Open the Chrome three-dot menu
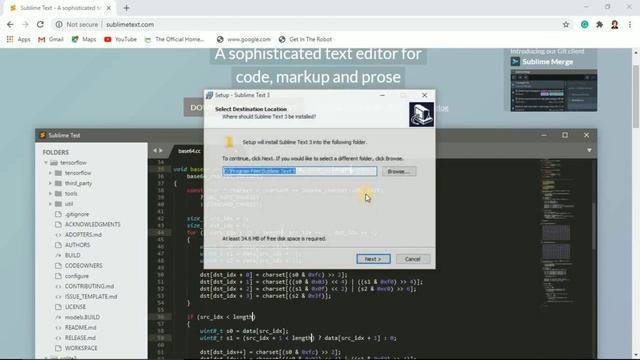 coord(630,24)
